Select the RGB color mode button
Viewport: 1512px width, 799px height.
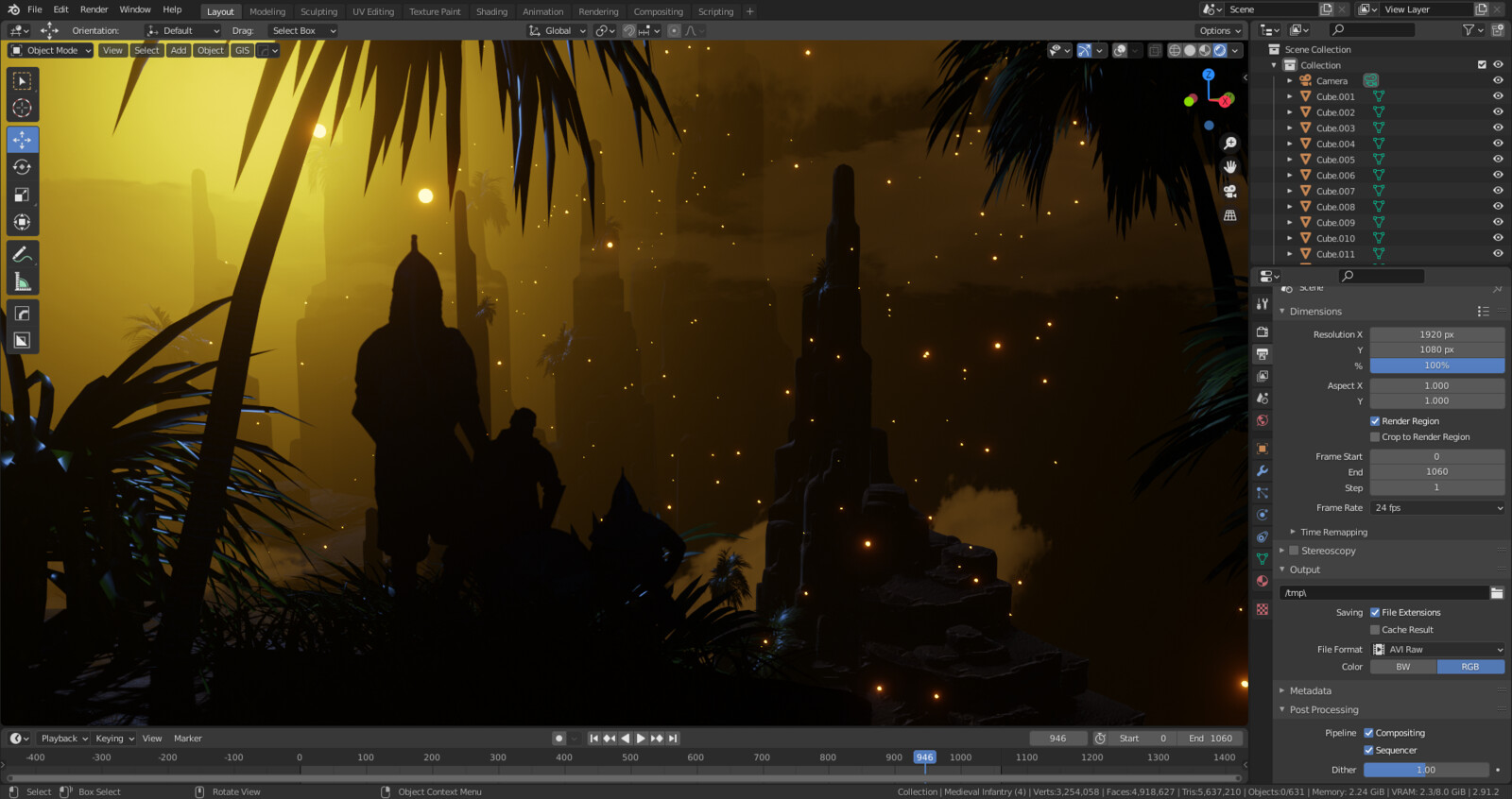tap(1470, 667)
